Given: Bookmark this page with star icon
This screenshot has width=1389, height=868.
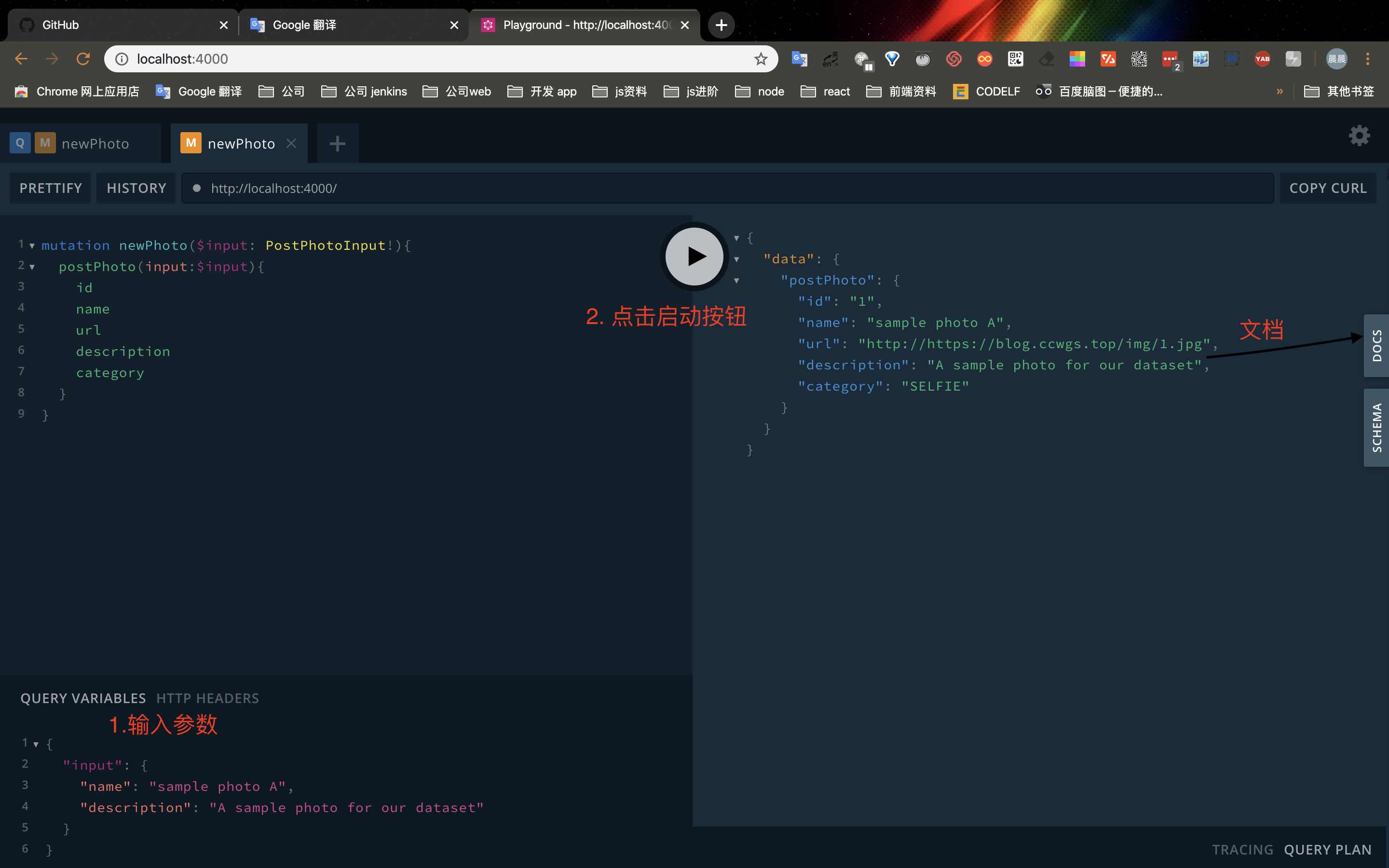Looking at the screenshot, I should [x=761, y=58].
